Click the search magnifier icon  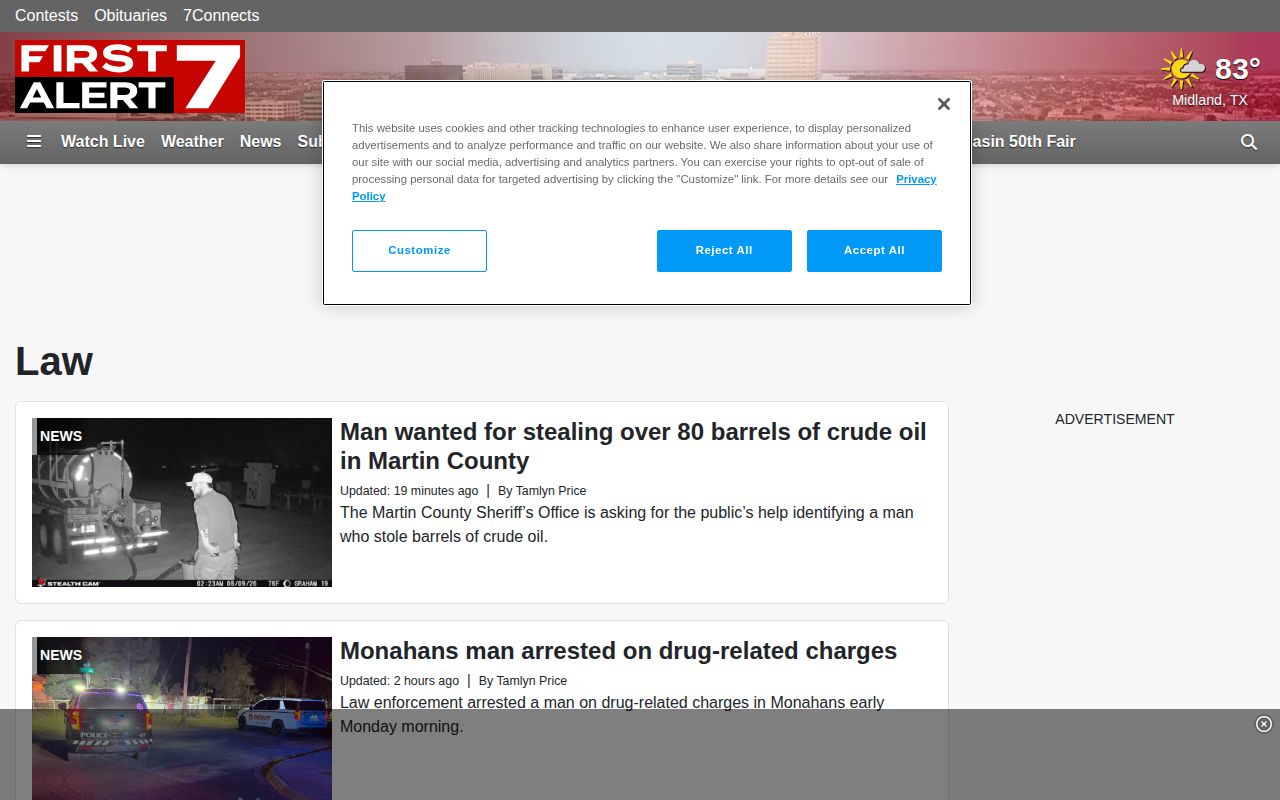pos(1249,142)
